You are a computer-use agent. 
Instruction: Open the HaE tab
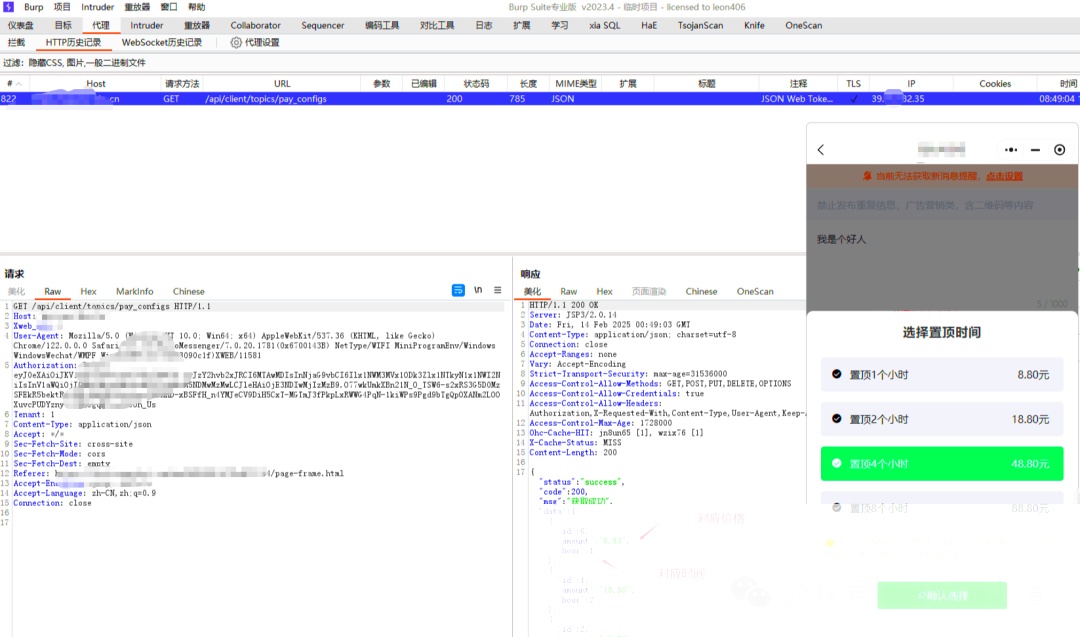(x=649, y=25)
